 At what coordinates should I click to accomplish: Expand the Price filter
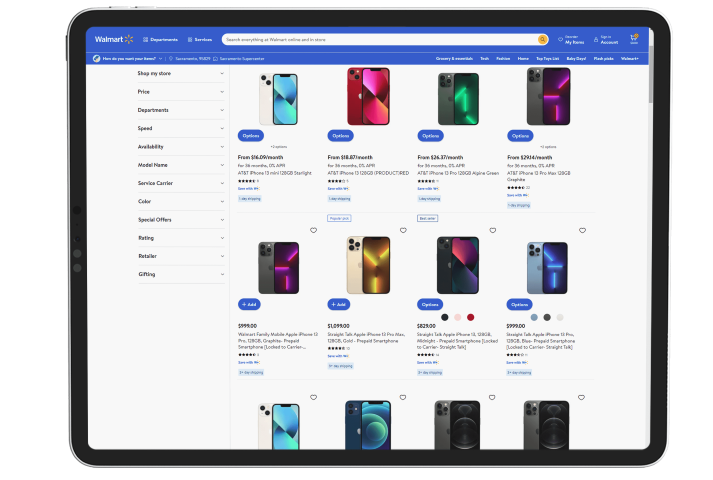pyautogui.click(x=181, y=92)
